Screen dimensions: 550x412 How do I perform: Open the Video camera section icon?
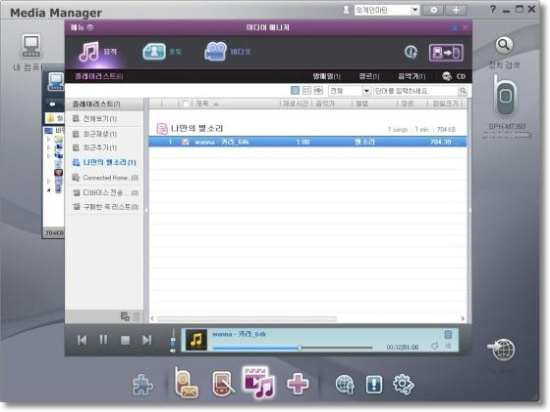215,52
